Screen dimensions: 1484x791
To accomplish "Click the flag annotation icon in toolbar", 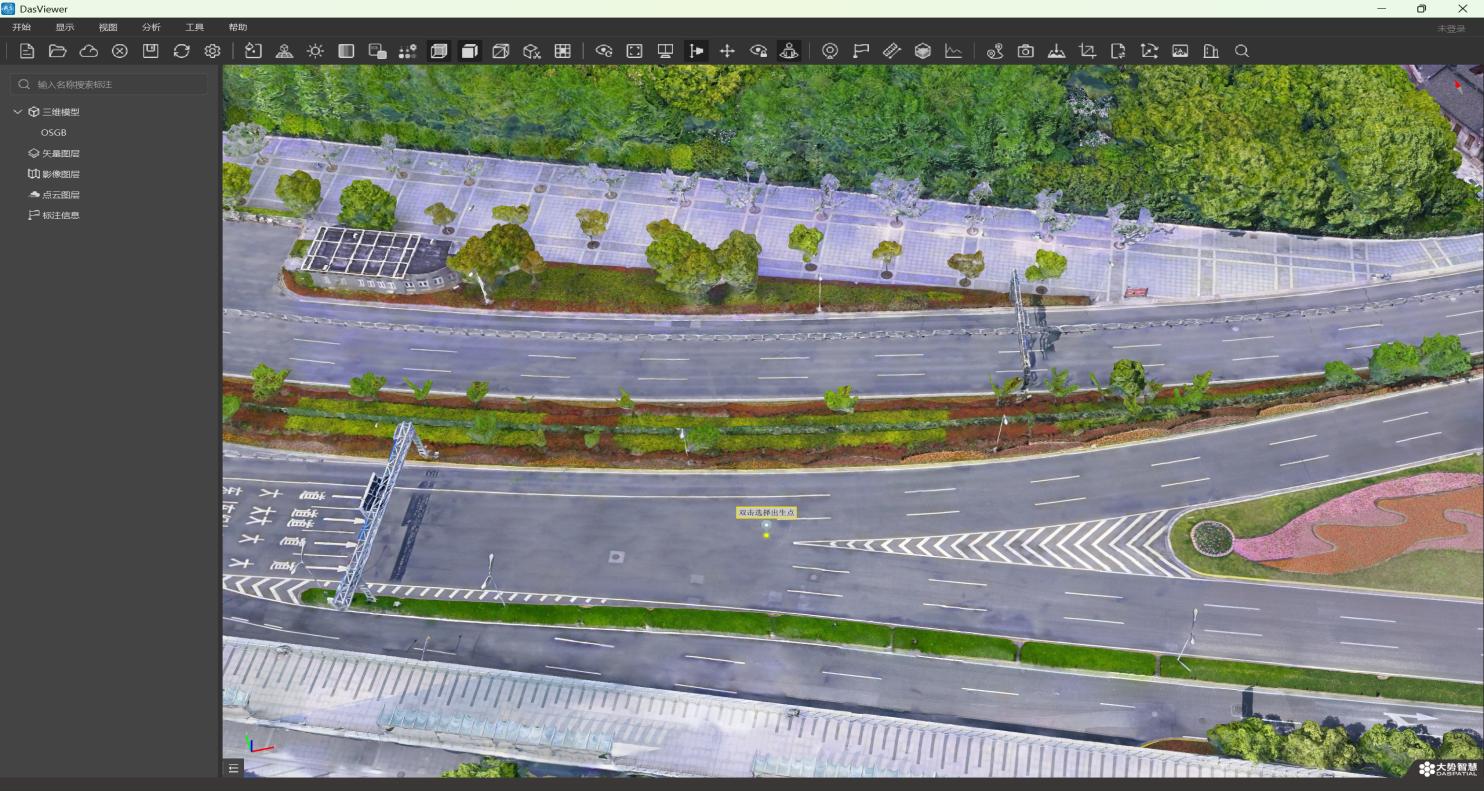I will [861, 51].
